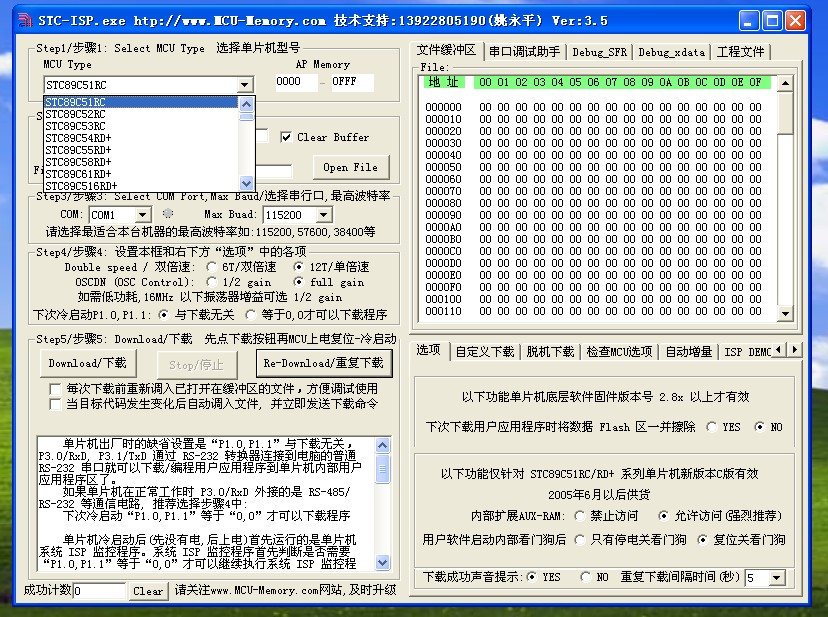
Task: Switch to the 自定义下载 tab
Action: [x=485, y=352]
